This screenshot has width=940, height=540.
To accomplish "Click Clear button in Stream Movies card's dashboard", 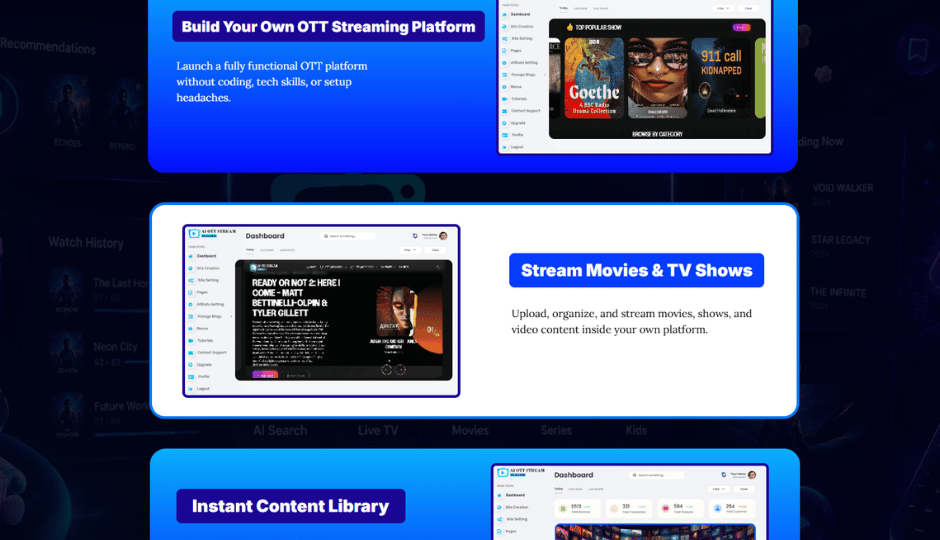I will tap(435, 250).
